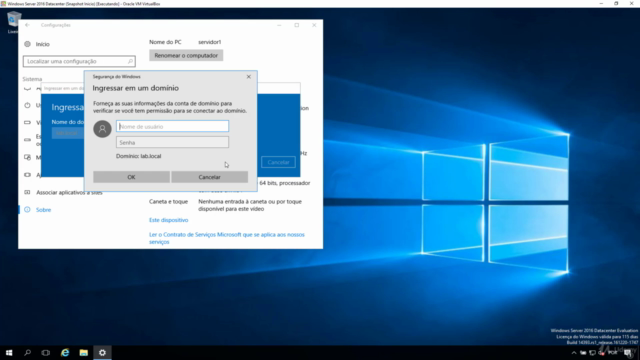Click the Associar aplicativos sidebar icon
The width and height of the screenshot is (640, 360).
point(27,192)
